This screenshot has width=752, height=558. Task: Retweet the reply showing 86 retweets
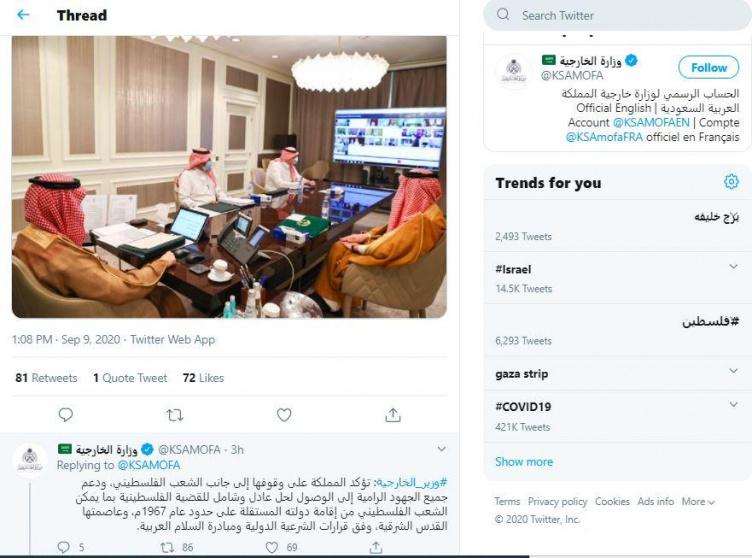pyautogui.click(x=167, y=547)
